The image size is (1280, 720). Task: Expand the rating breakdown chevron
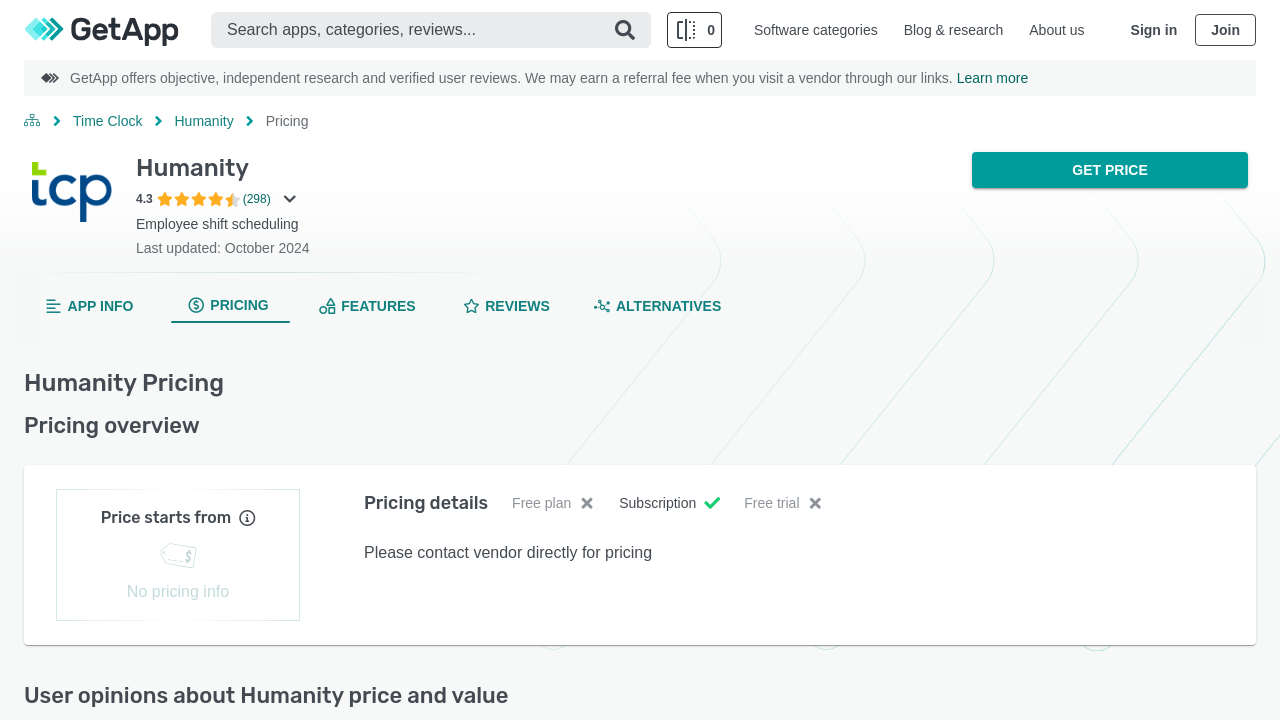tap(290, 199)
